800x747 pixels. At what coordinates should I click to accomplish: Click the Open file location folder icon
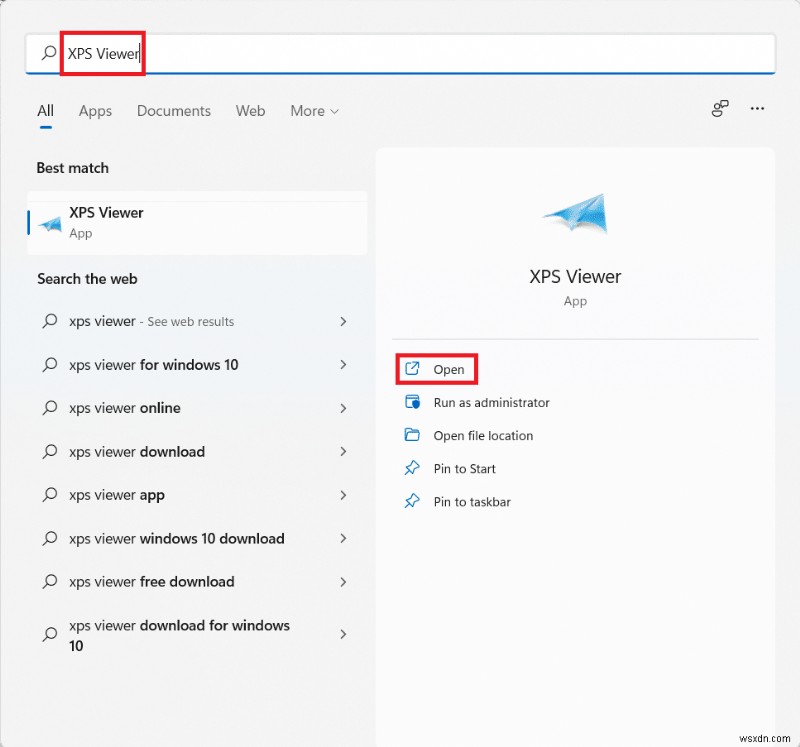[x=412, y=435]
